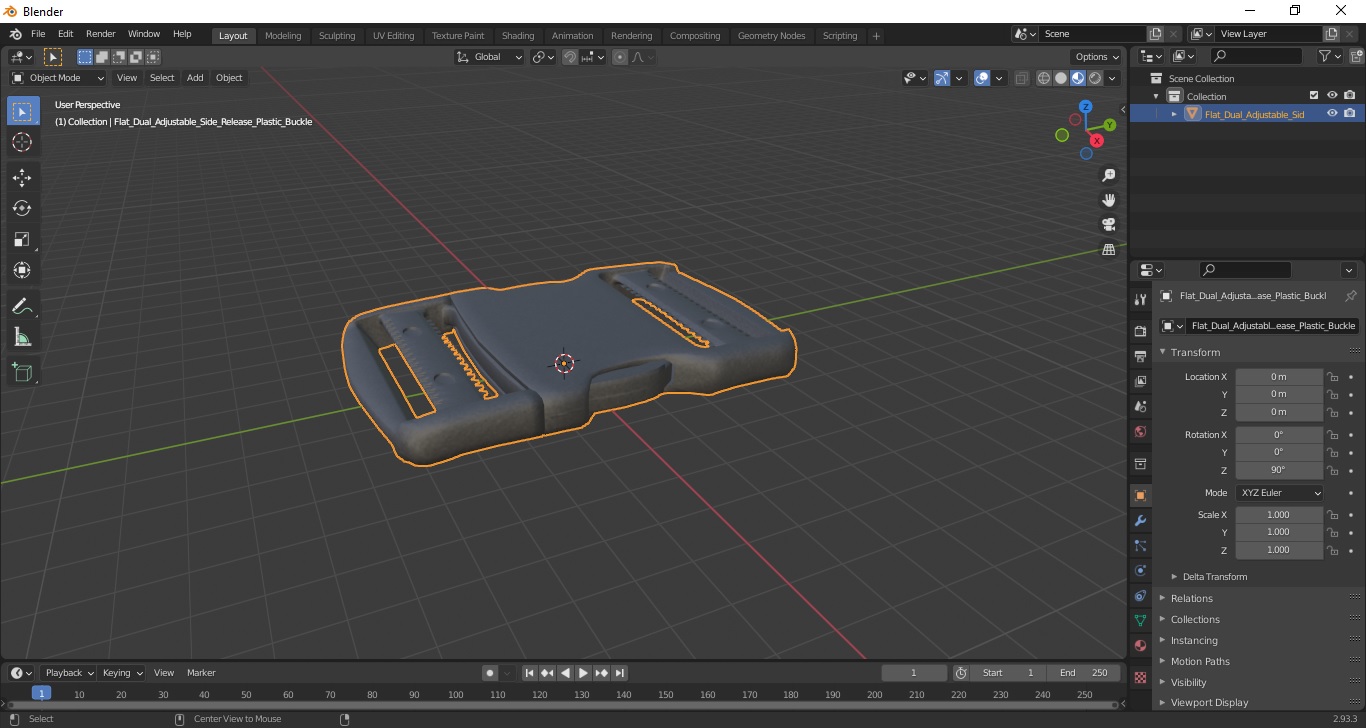
Task: Play the animation forward
Action: pyautogui.click(x=584, y=673)
